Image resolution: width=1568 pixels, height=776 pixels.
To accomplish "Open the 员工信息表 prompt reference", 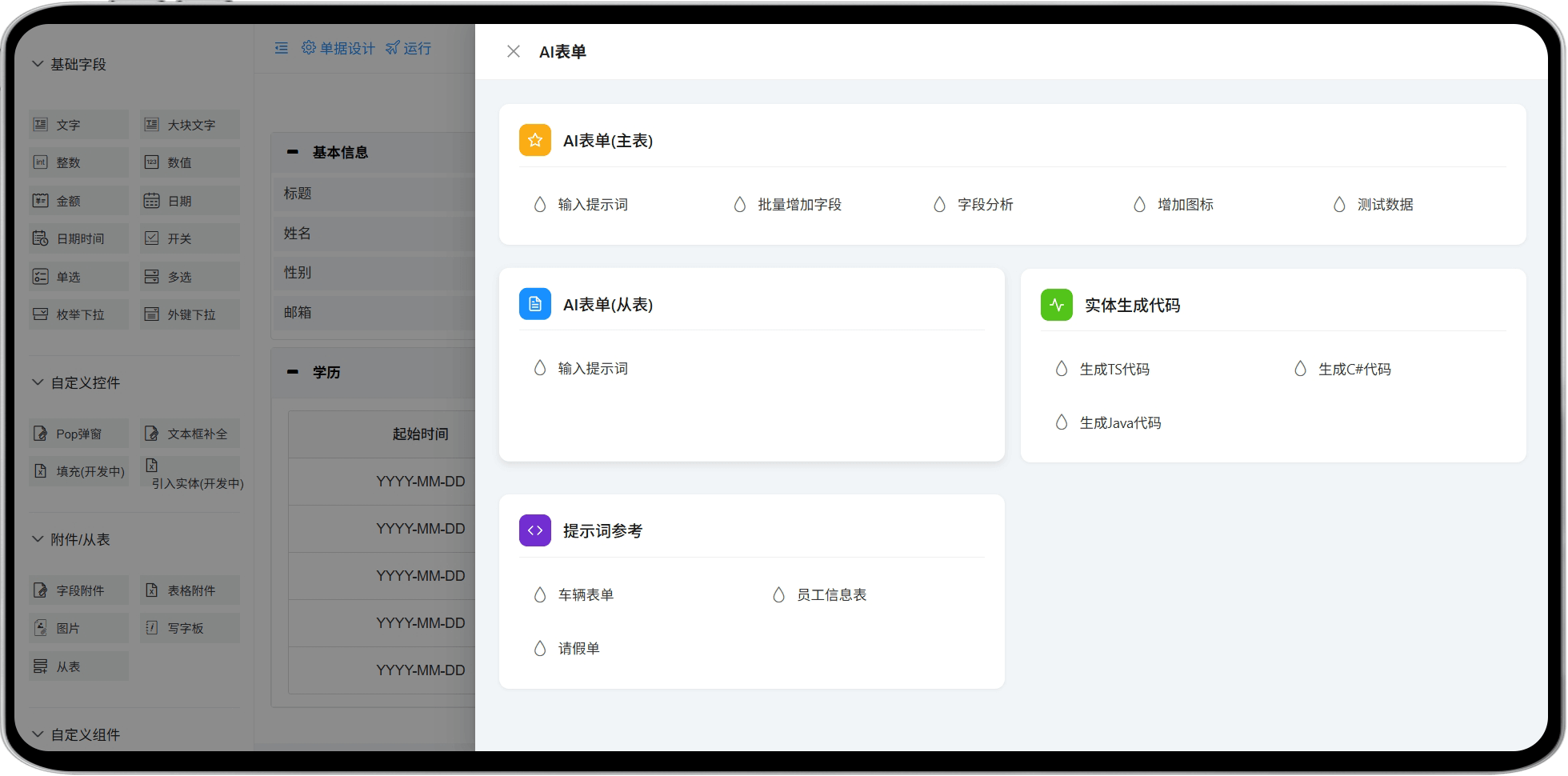I will click(x=830, y=594).
